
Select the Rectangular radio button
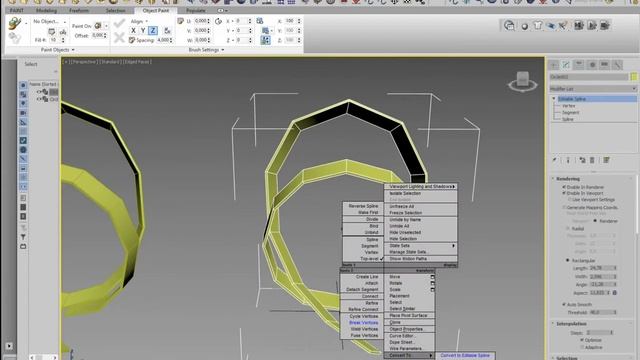[568, 260]
